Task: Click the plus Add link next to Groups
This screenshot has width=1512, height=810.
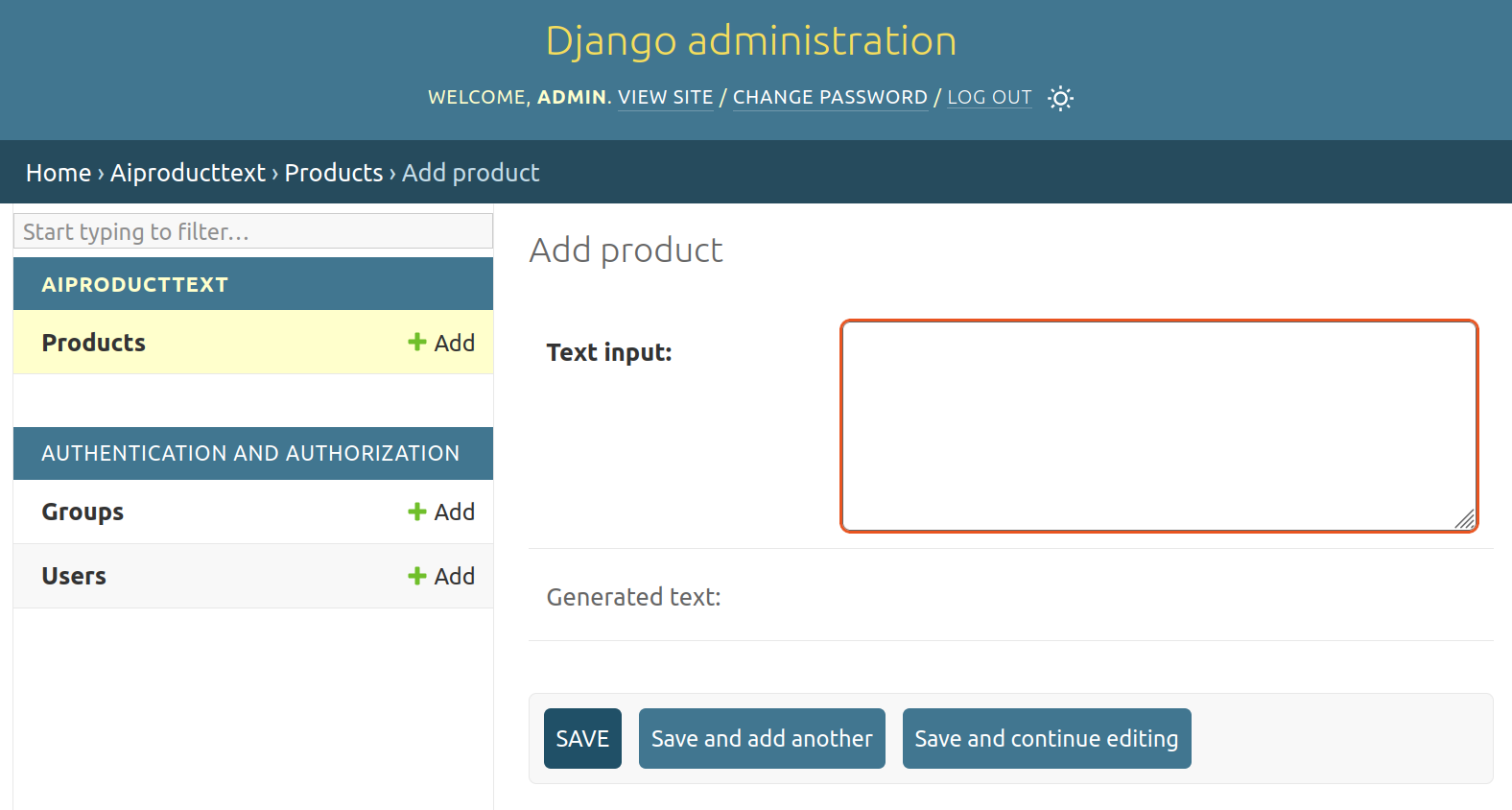Action: coord(441,512)
